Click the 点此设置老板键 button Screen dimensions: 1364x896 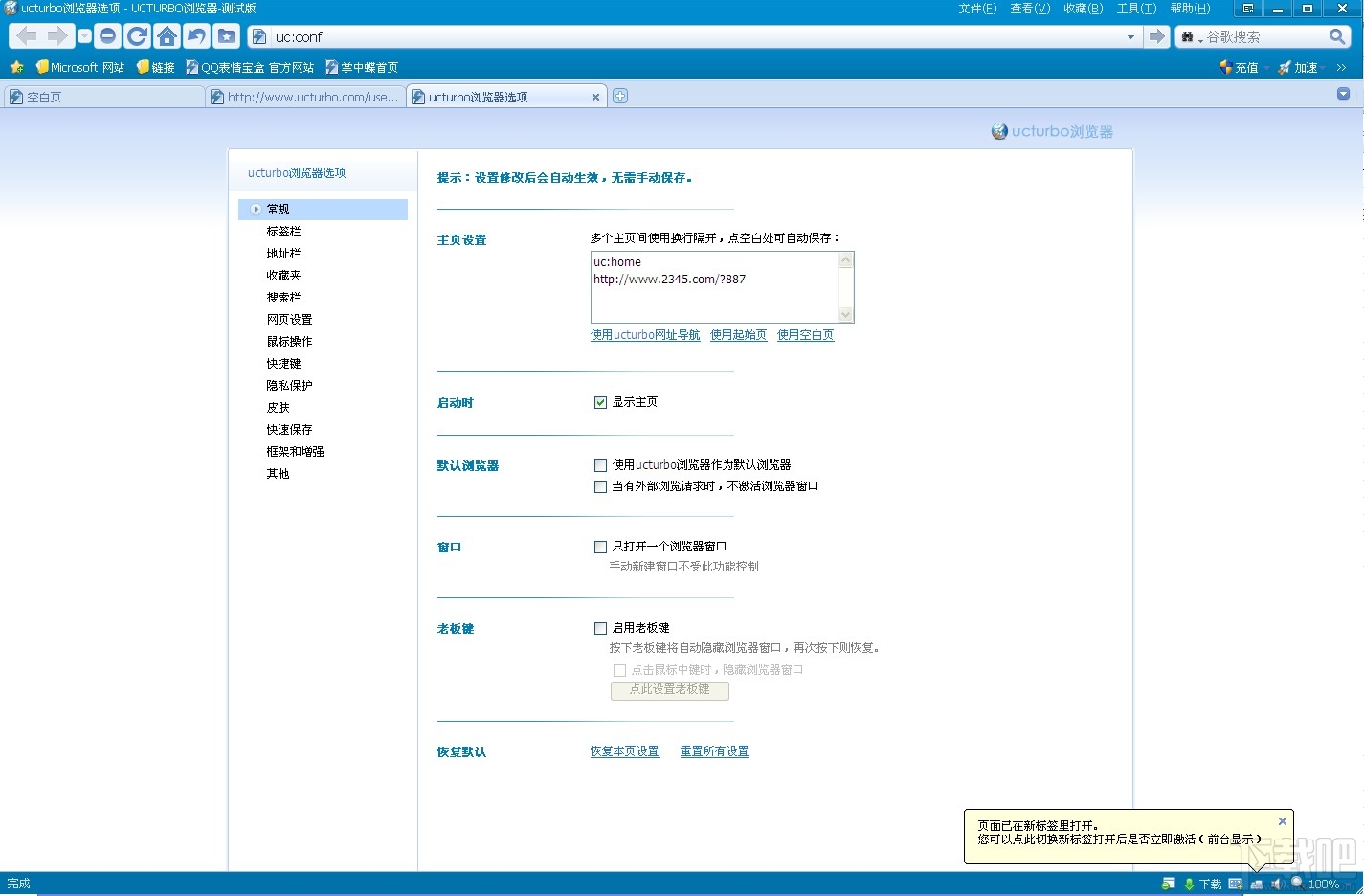coord(670,690)
